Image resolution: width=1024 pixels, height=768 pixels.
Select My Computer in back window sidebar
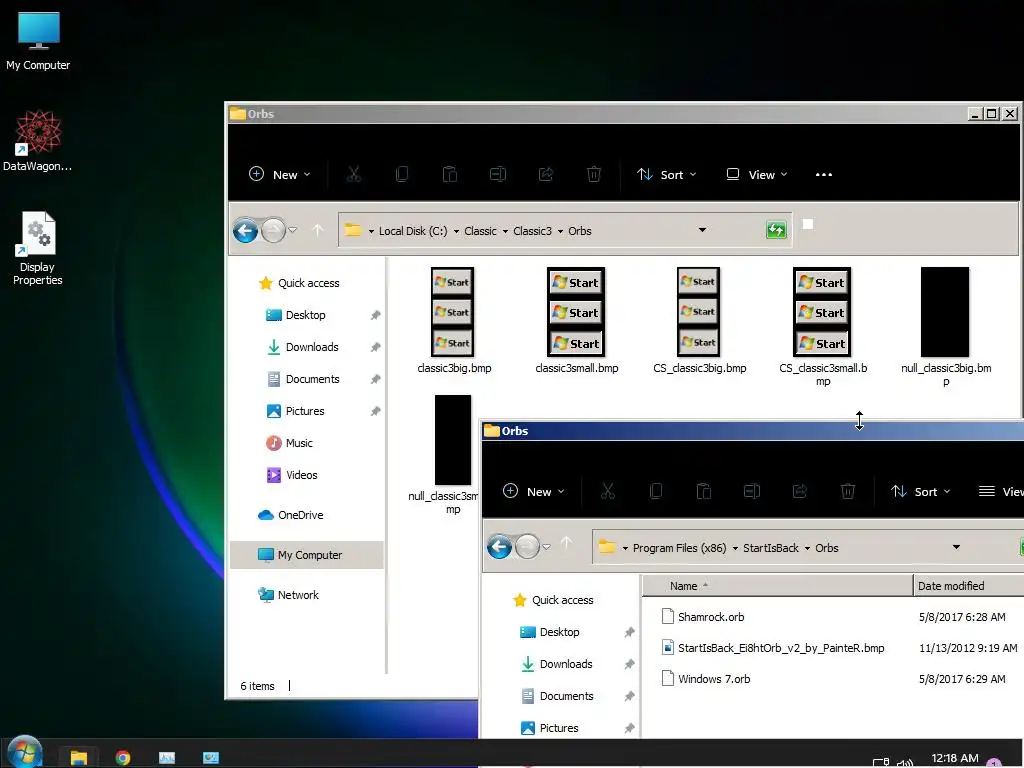pos(306,554)
